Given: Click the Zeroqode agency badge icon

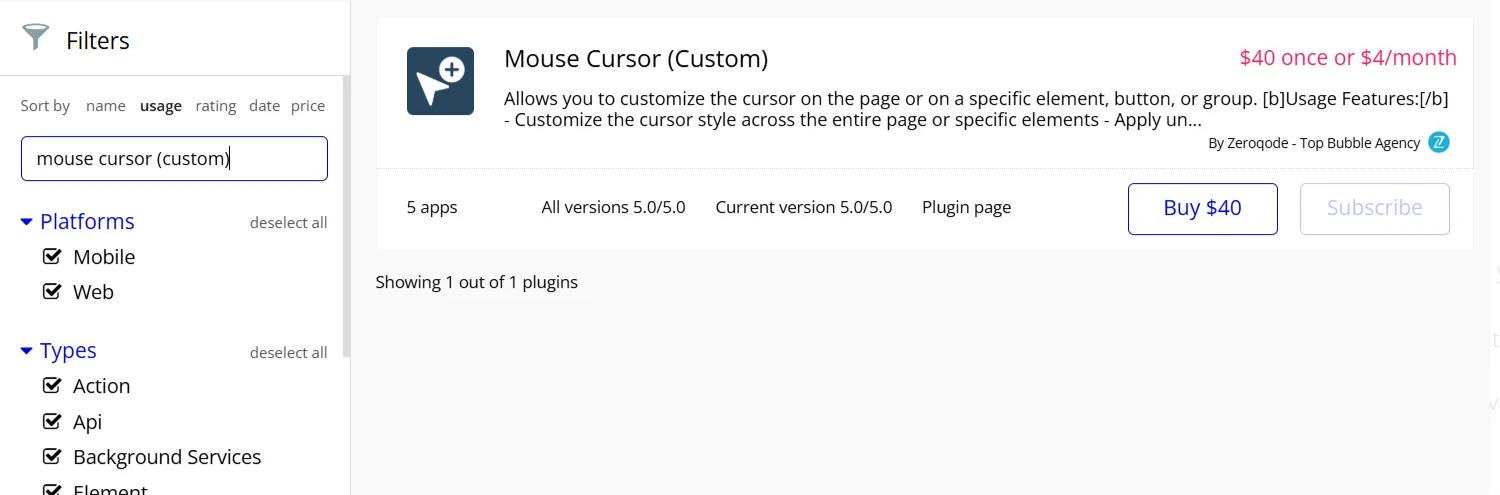Looking at the screenshot, I should point(1439,142).
